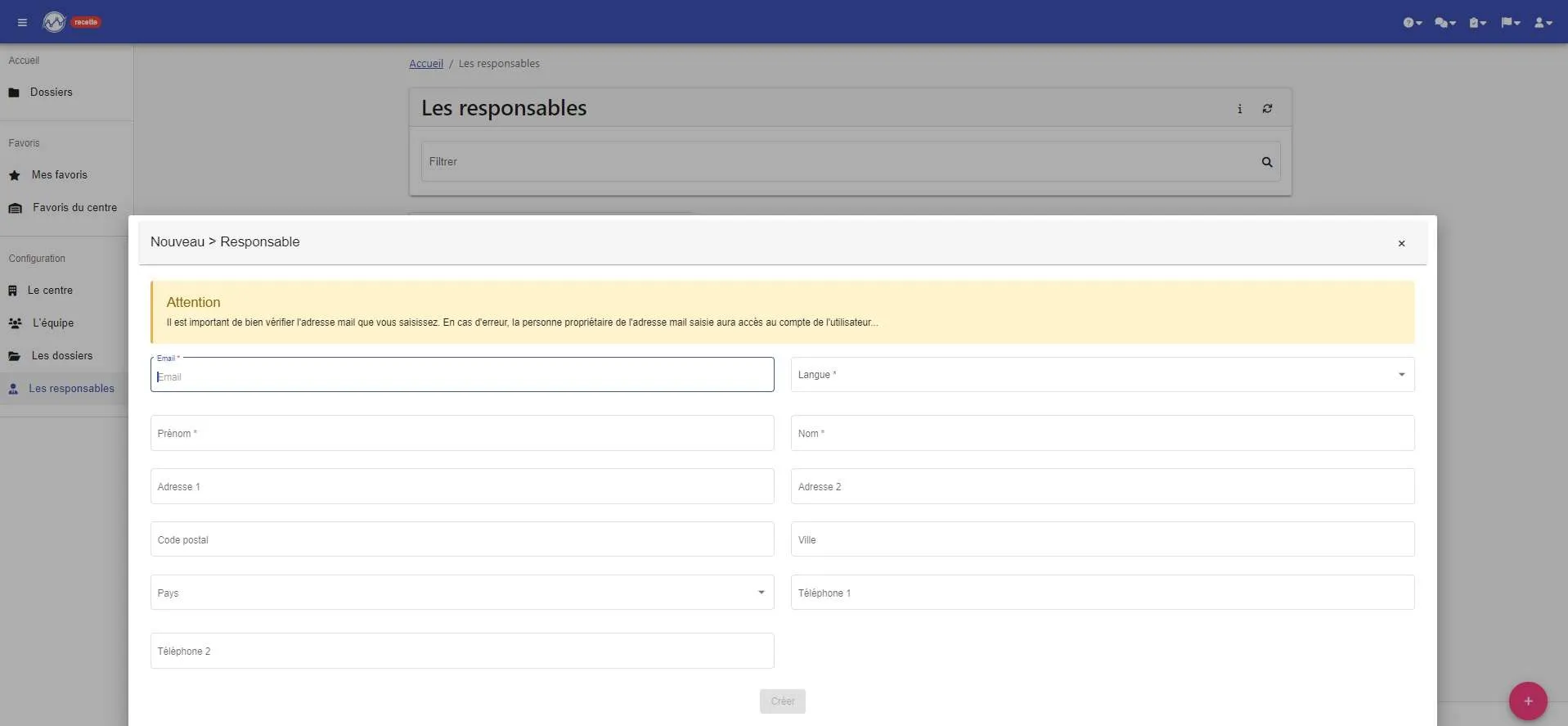This screenshot has width=1568, height=726.
Task: Click the magnifier search icon
Action: [1267, 162]
